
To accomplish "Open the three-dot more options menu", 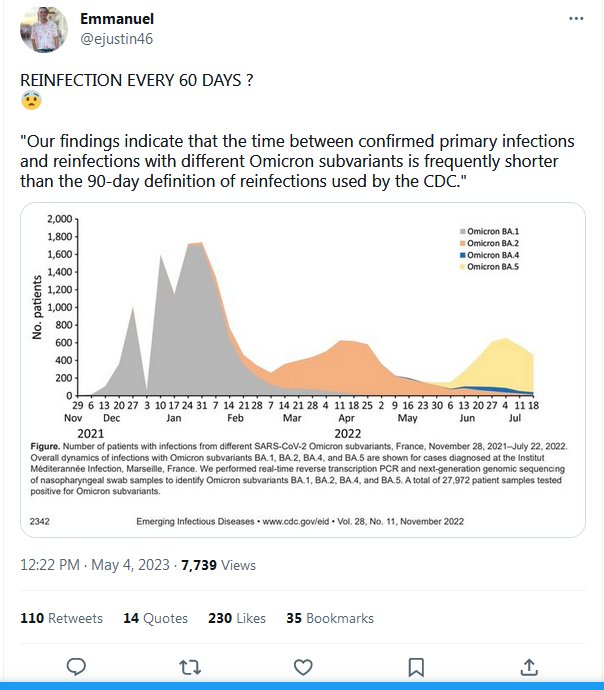I will coord(576,19).
